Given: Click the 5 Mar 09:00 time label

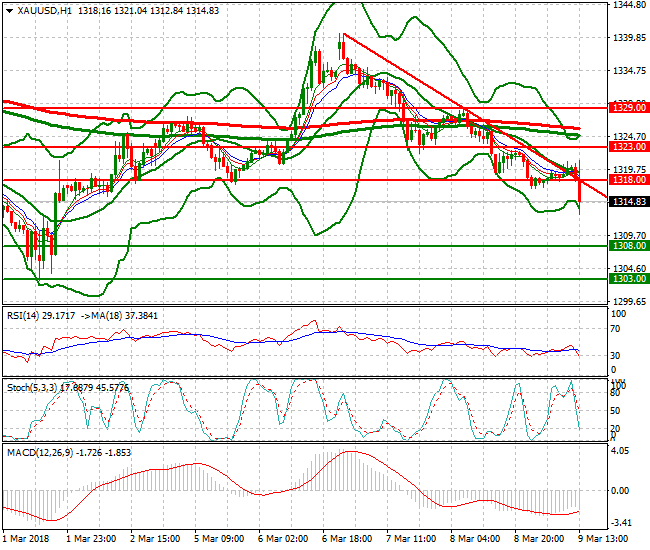Looking at the screenshot, I should pyautogui.click(x=219, y=539).
